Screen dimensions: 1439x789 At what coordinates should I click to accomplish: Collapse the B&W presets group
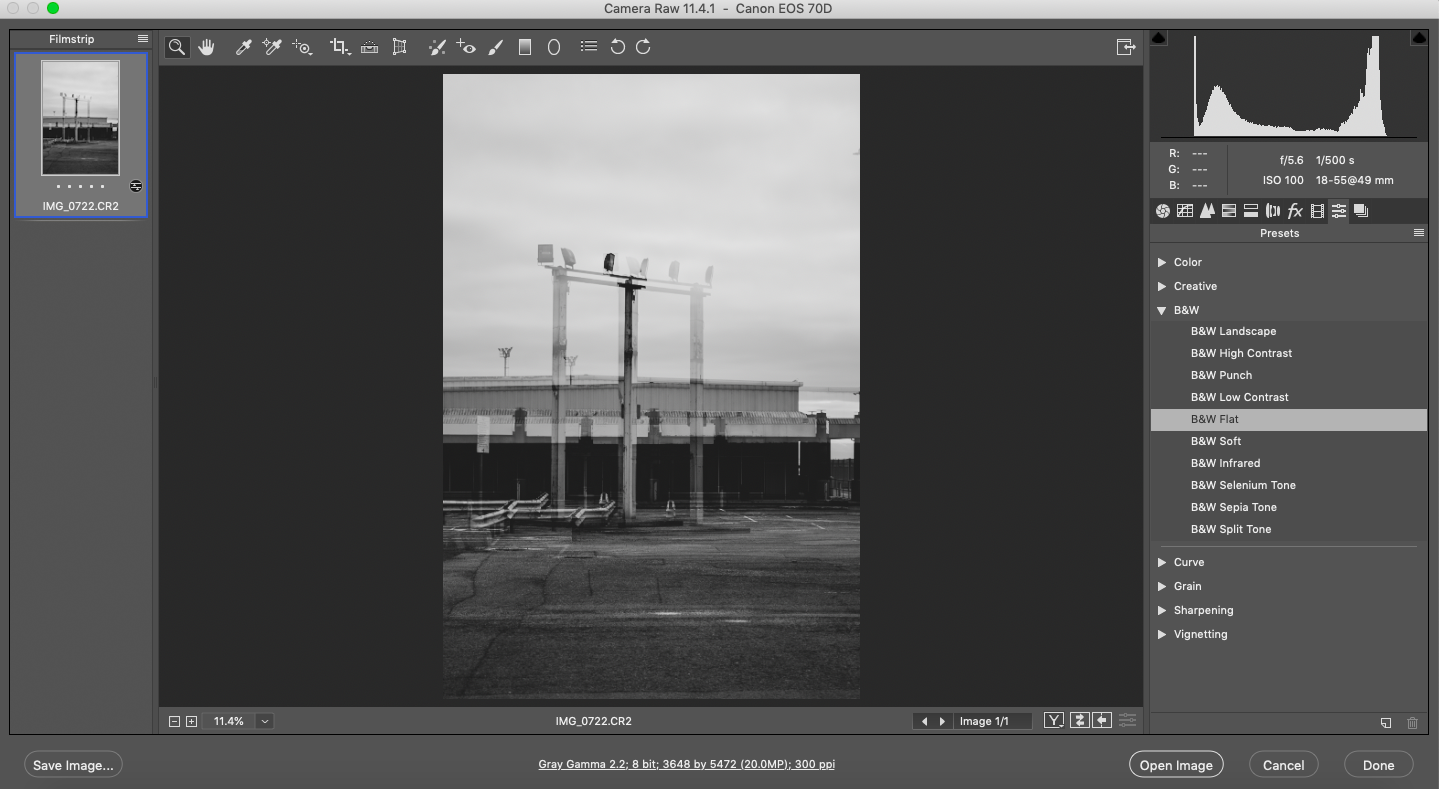(1162, 310)
